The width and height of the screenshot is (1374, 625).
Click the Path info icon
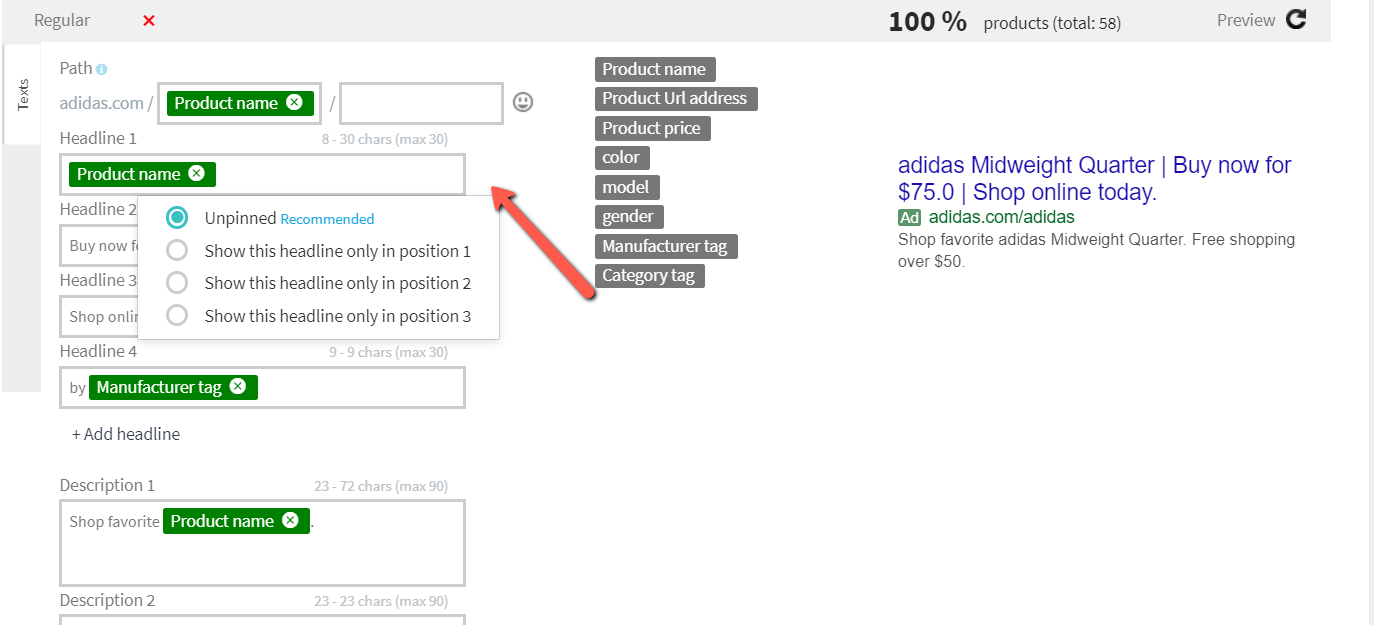(x=102, y=69)
